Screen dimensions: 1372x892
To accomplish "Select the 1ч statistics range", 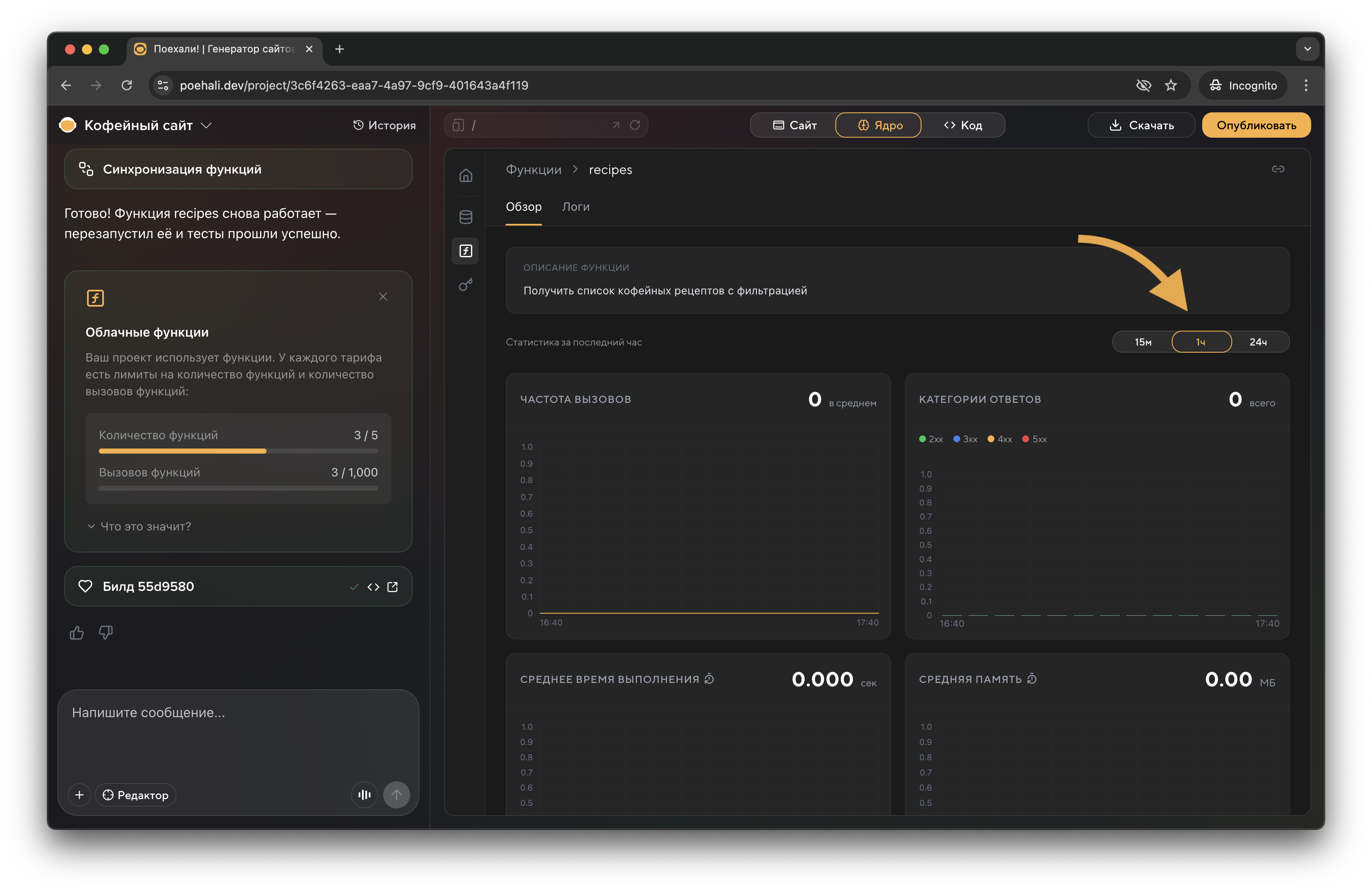I will pyautogui.click(x=1201, y=342).
